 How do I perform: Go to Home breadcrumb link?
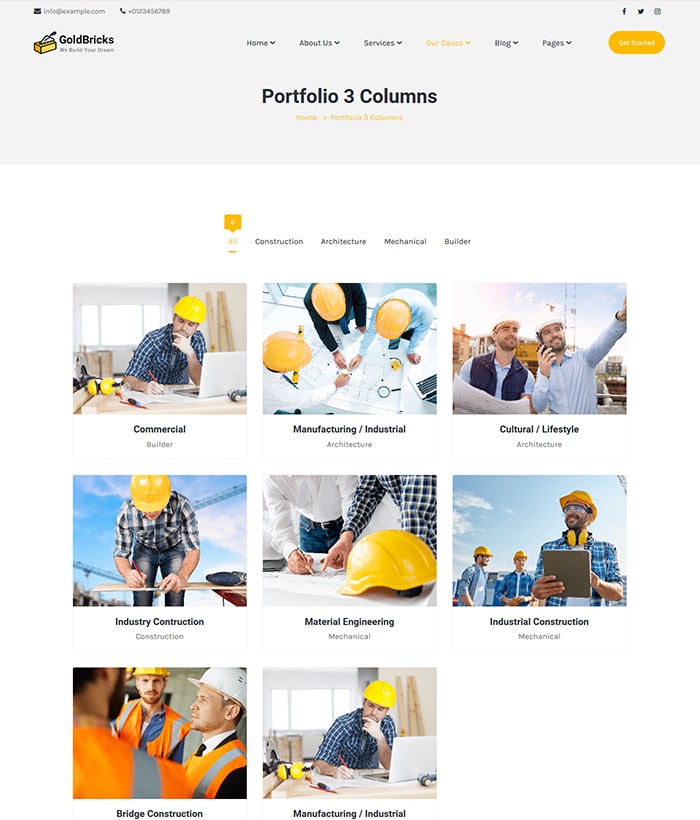(x=306, y=117)
